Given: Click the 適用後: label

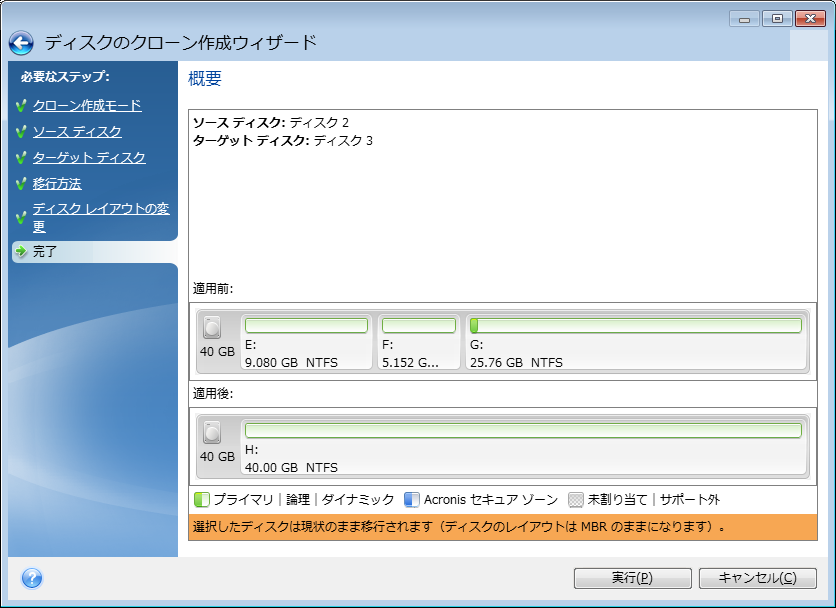Looking at the screenshot, I should tap(213, 394).
